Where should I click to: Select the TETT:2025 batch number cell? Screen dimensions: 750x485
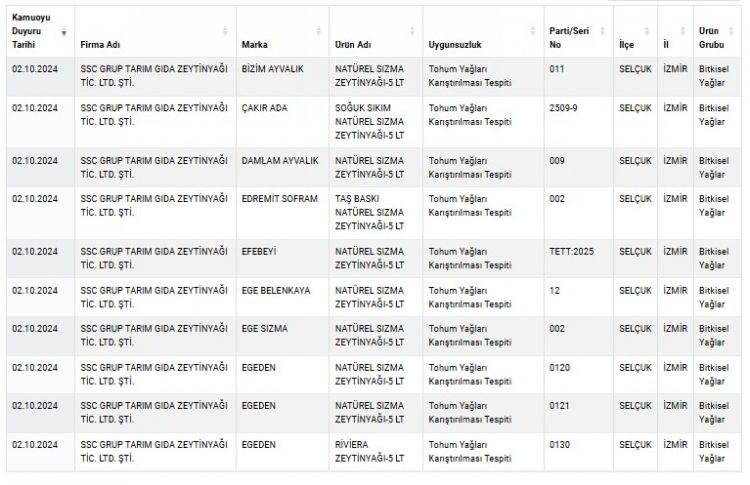pyautogui.click(x=571, y=251)
